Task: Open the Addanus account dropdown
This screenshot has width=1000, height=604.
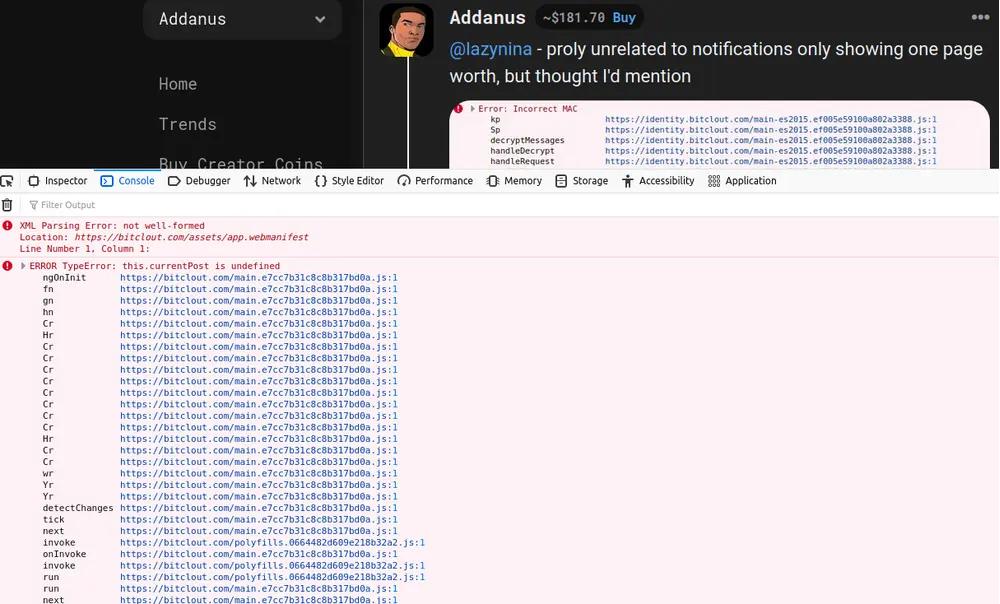Action: (x=320, y=19)
